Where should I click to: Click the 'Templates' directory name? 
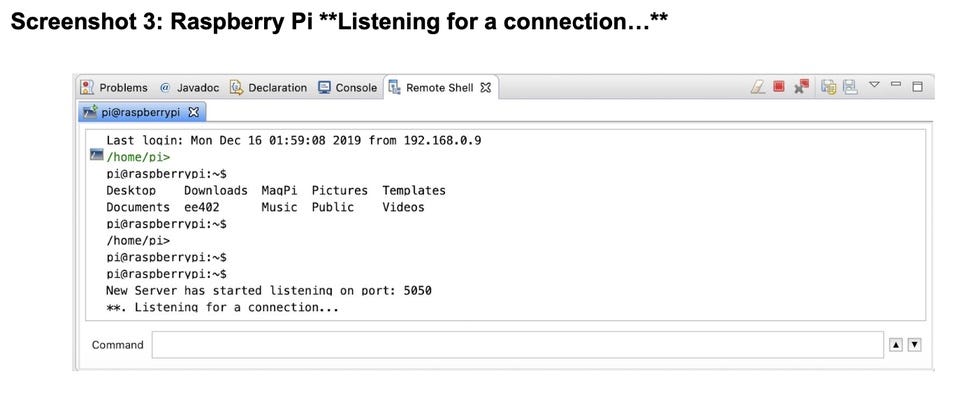click(x=414, y=190)
